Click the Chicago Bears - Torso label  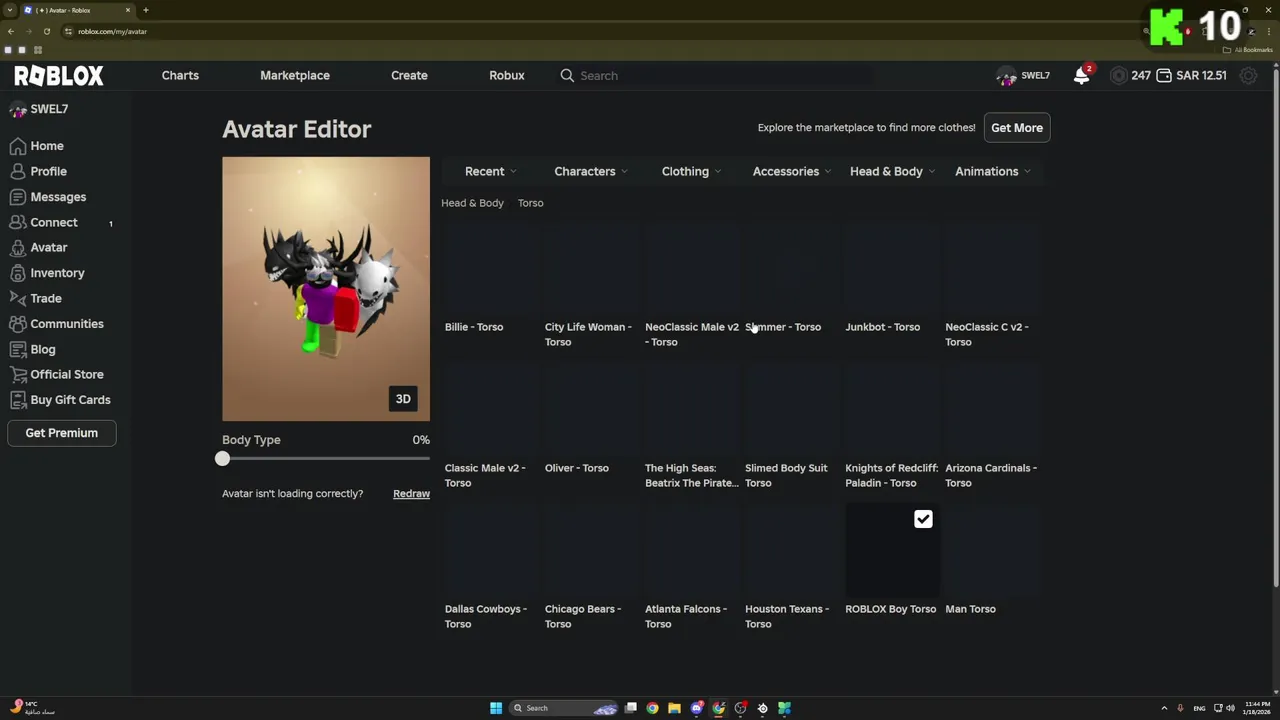tap(583, 617)
